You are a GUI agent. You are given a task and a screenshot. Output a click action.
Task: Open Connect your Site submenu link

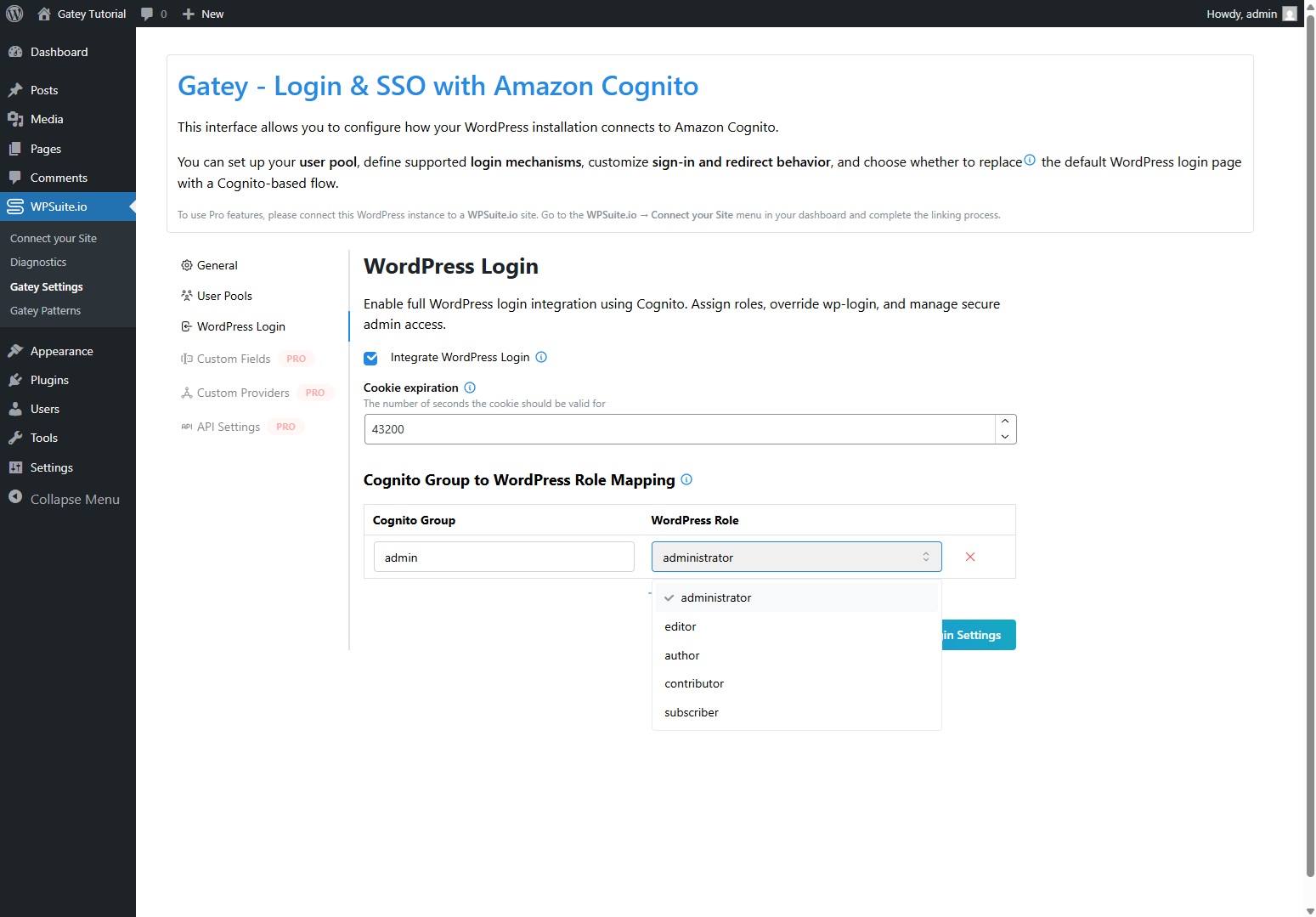coord(54,239)
